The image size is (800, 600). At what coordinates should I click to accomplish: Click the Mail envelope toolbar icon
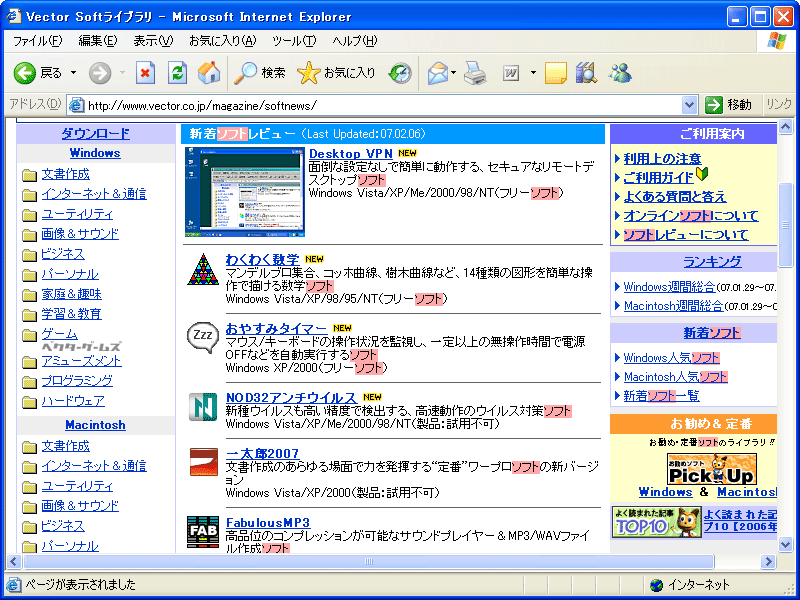437,73
